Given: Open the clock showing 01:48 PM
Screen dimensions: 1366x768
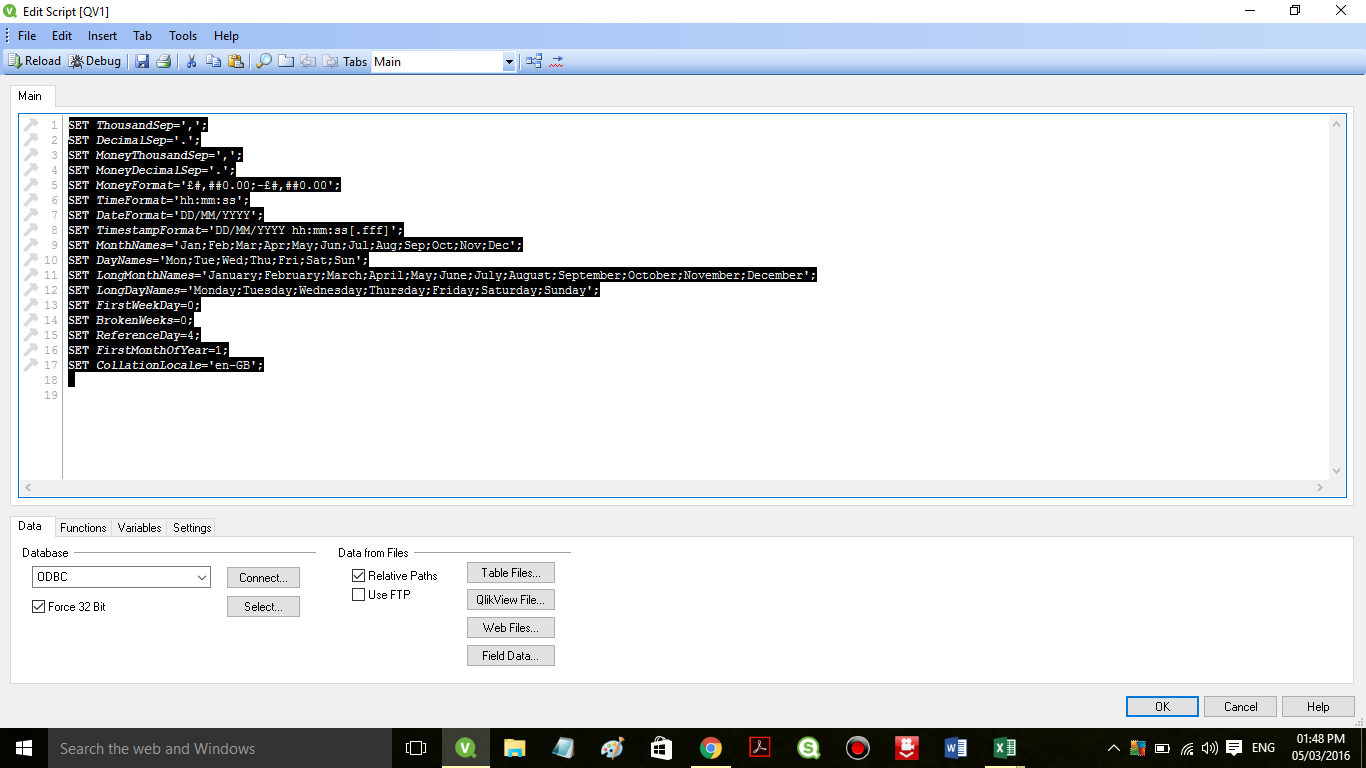Looking at the screenshot, I should [1318, 748].
